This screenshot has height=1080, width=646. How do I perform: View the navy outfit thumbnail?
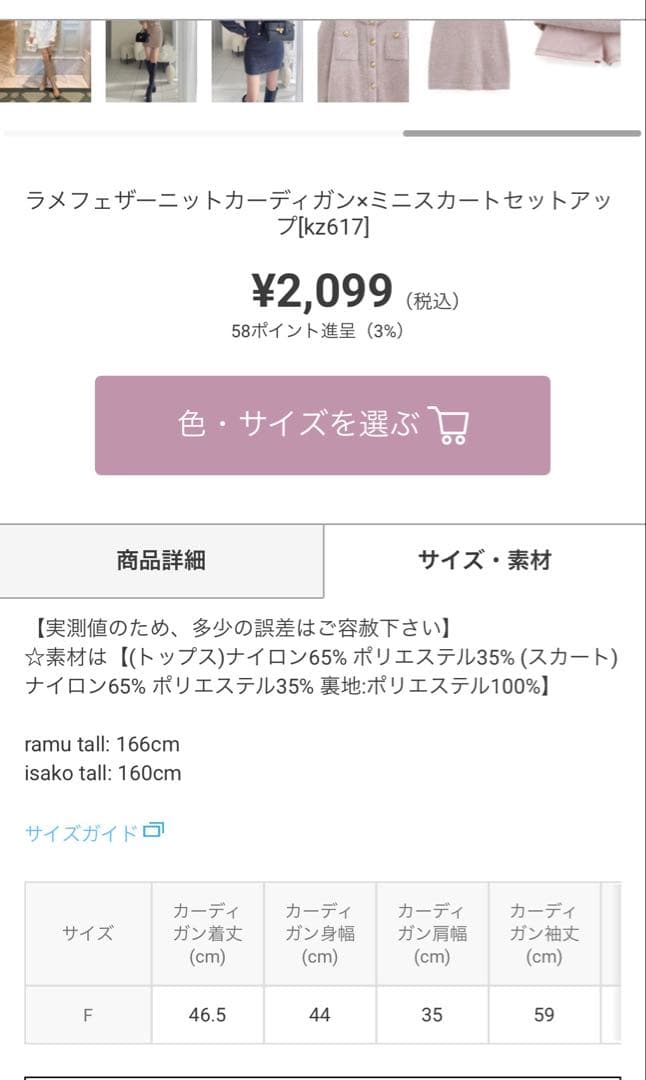tap(257, 61)
